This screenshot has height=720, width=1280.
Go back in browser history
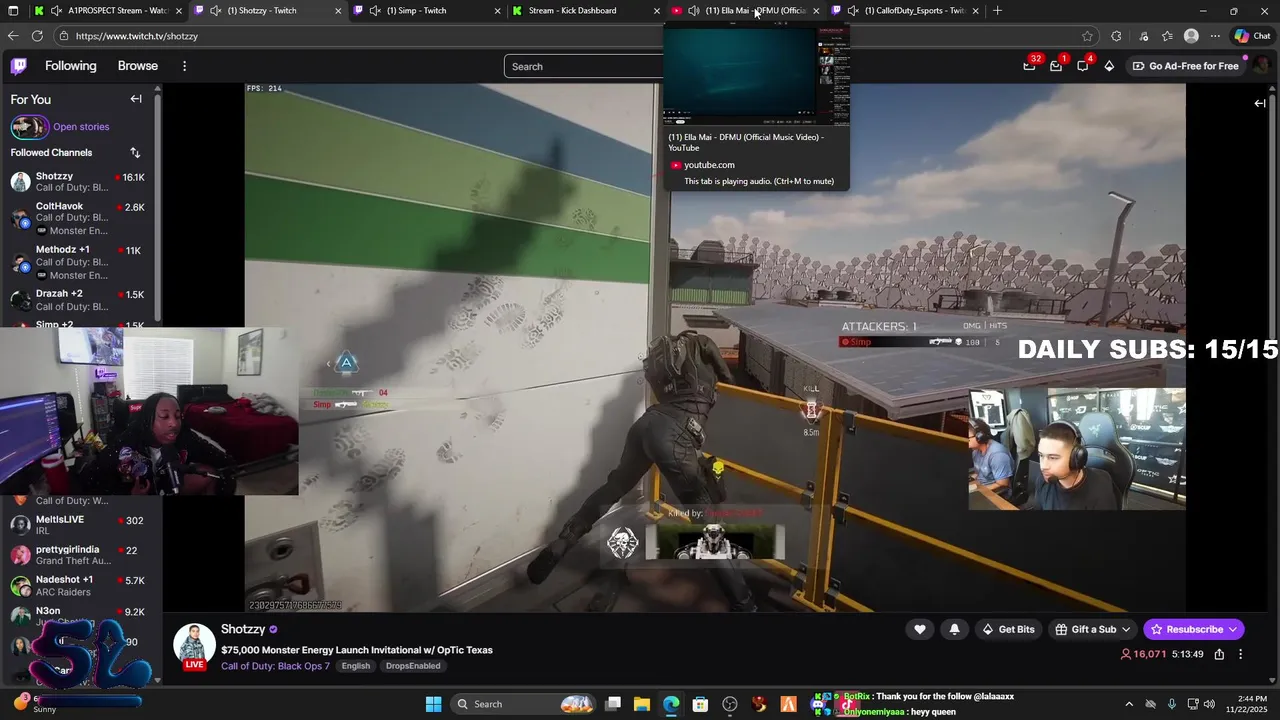[x=13, y=36]
